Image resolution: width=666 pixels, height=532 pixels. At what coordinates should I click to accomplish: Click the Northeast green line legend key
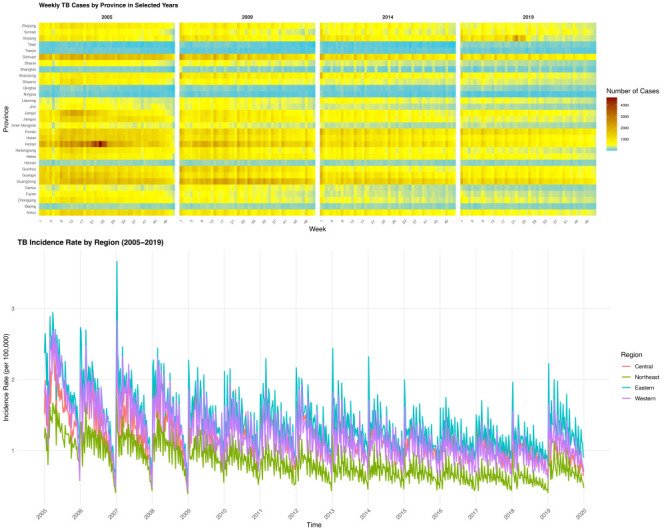click(x=626, y=377)
